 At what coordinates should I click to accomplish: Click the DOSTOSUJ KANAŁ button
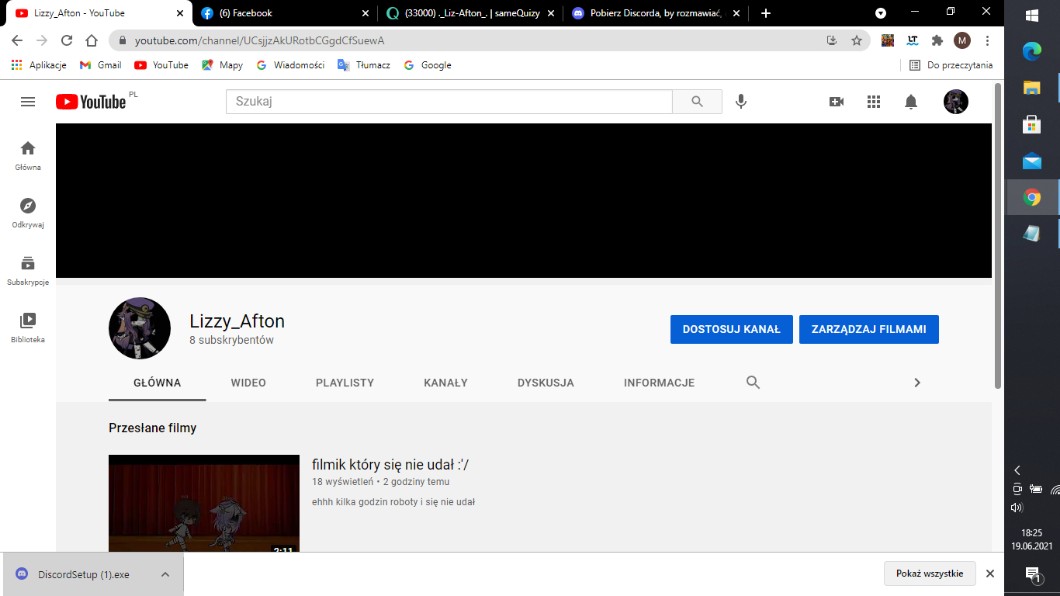pos(731,329)
